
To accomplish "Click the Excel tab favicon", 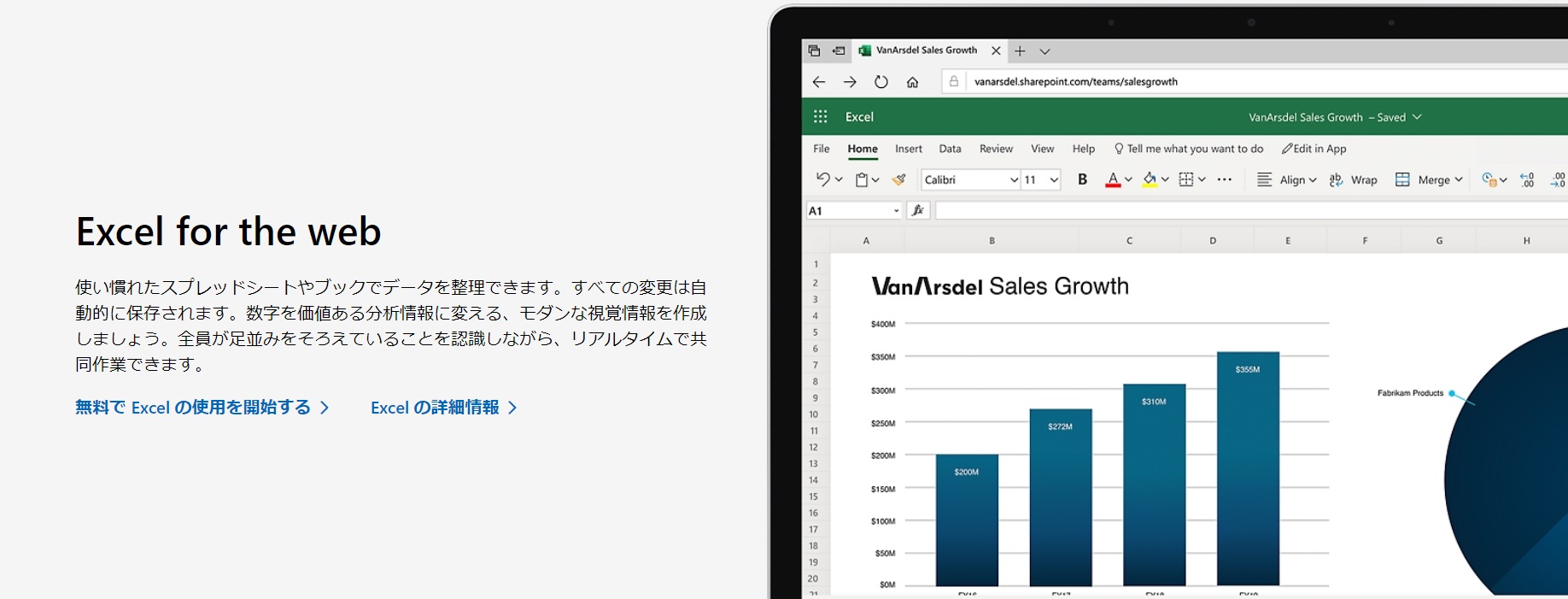I will [865, 50].
